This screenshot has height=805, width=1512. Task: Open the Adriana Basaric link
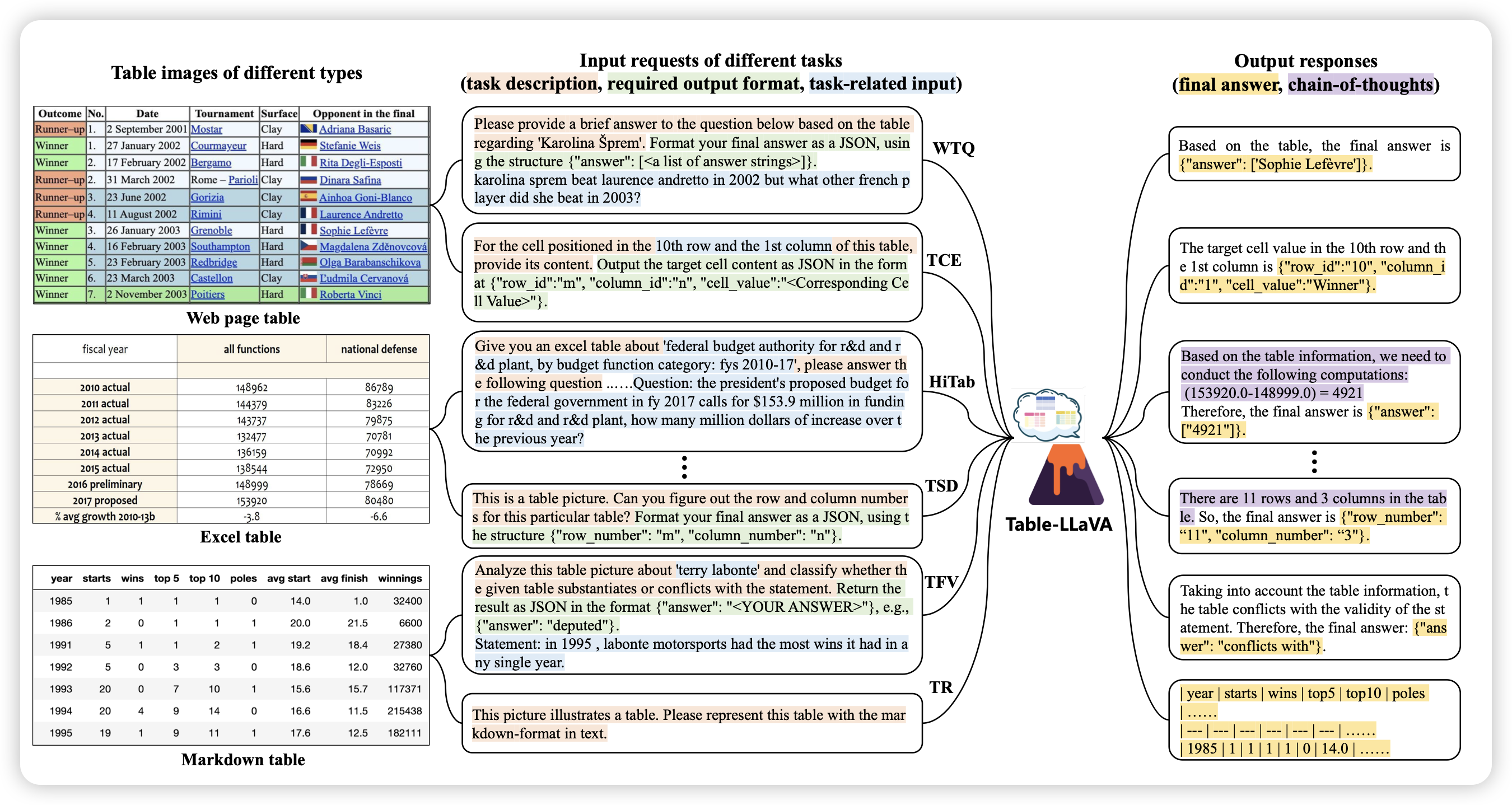[354, 129]
